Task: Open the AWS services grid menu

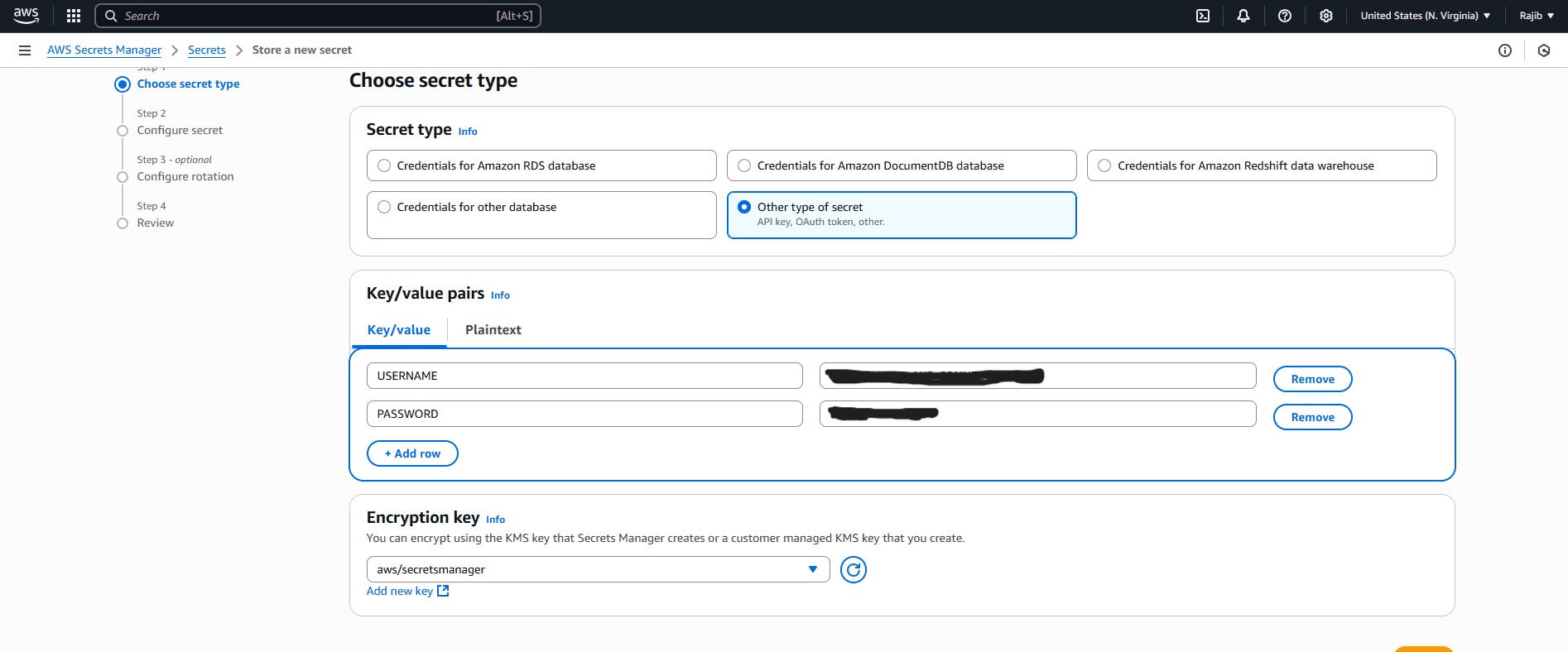Action: [x=74, y=16]
